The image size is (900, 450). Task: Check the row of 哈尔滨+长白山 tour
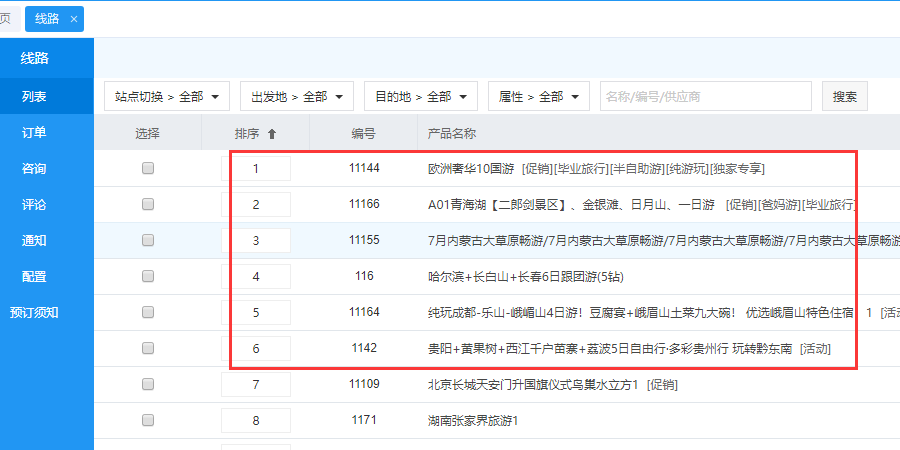(x=148, y=276)
